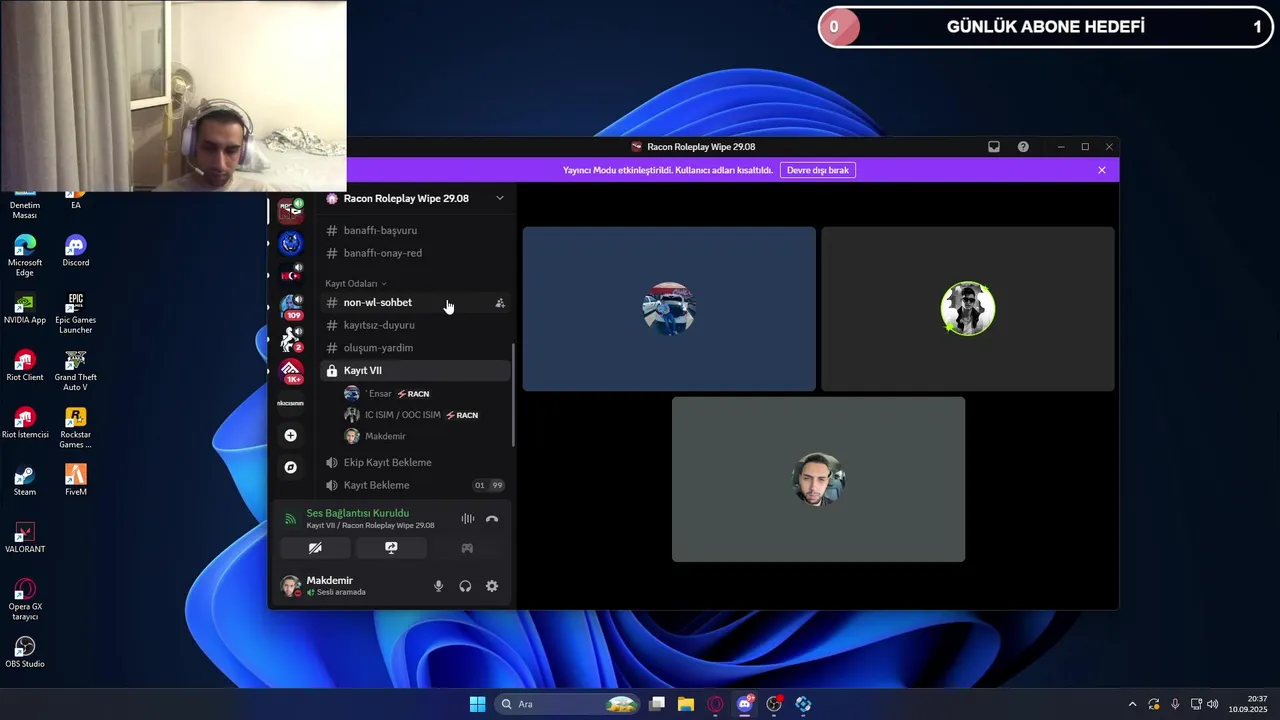Viewport: 1280px width, 720px height.
Task: Open Discord help question mark icon
Action: [1023, 147]
